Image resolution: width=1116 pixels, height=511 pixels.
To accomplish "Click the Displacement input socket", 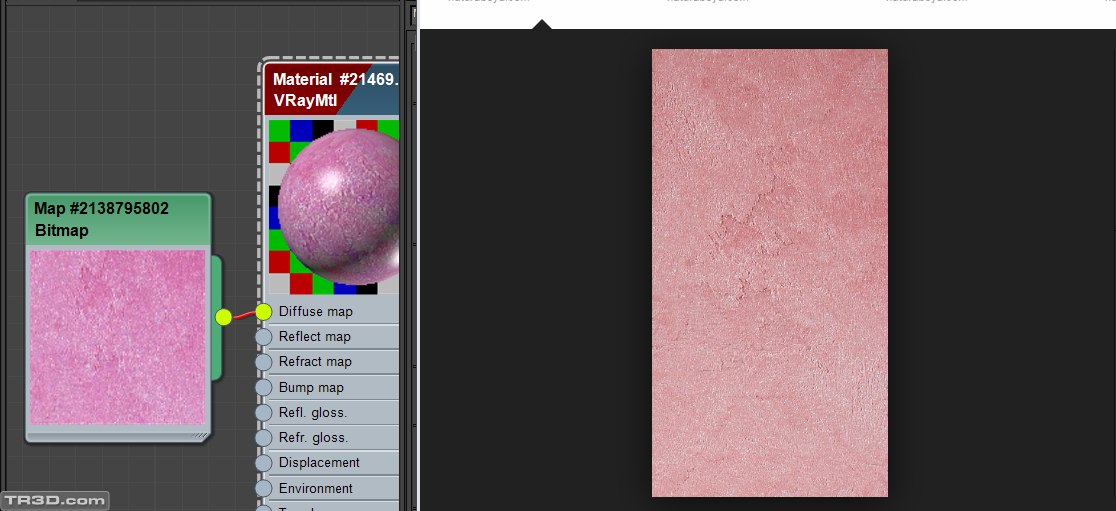I will click(x=263, y=463).
